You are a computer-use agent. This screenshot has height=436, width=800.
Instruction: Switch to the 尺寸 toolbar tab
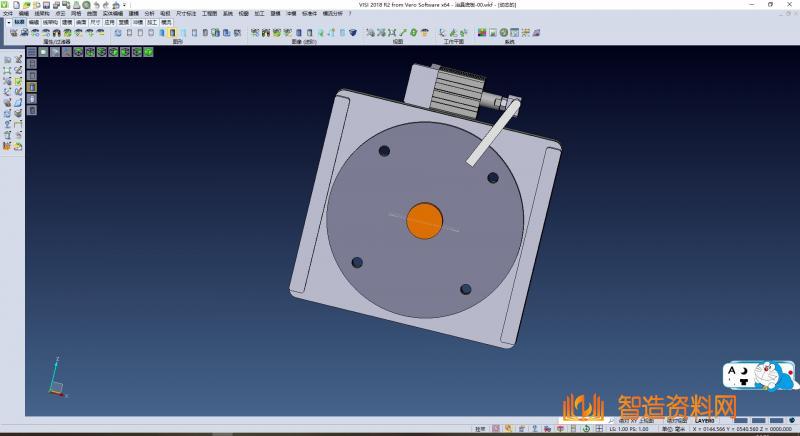pyautogui.click(x=94, y=20)
